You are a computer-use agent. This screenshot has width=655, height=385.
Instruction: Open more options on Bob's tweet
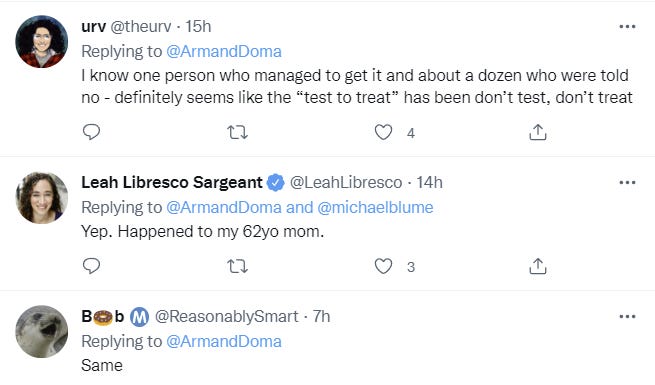point(627,317)
